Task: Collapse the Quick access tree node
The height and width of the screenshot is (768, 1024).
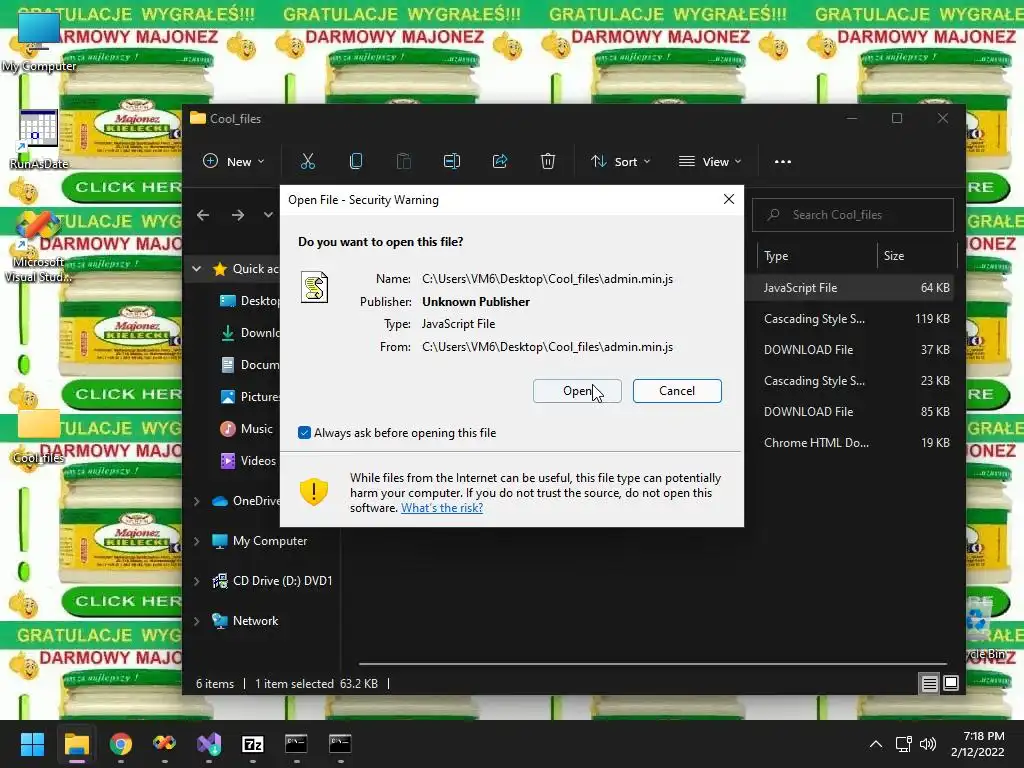Action: 197,268
